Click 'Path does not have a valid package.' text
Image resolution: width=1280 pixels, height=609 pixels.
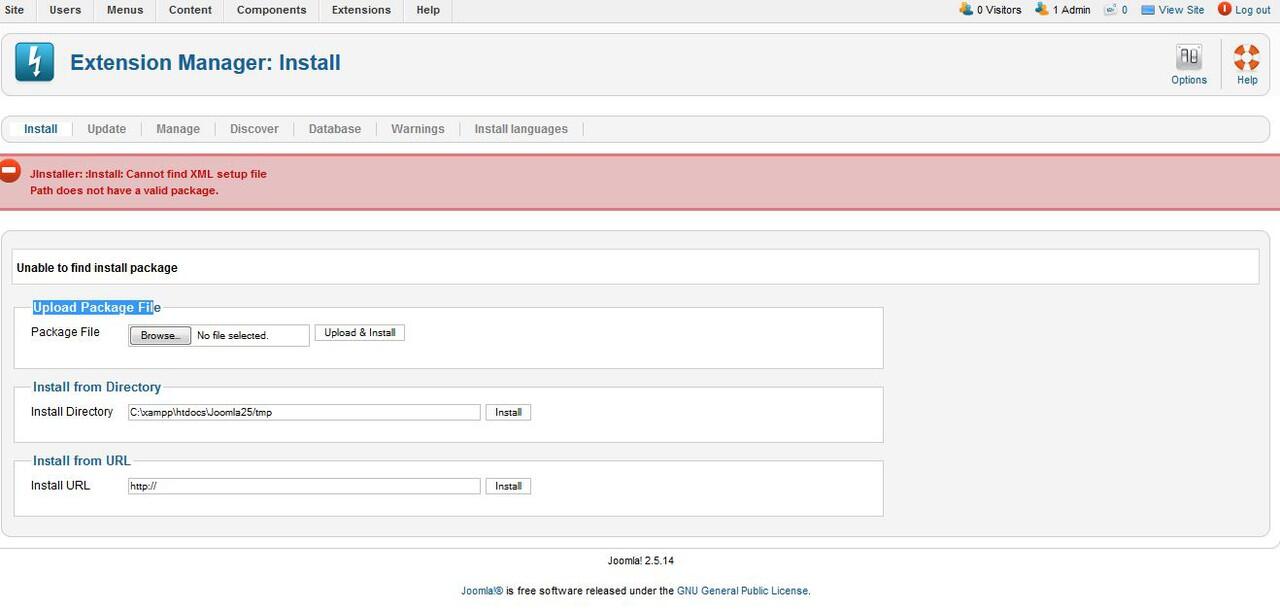124,190
